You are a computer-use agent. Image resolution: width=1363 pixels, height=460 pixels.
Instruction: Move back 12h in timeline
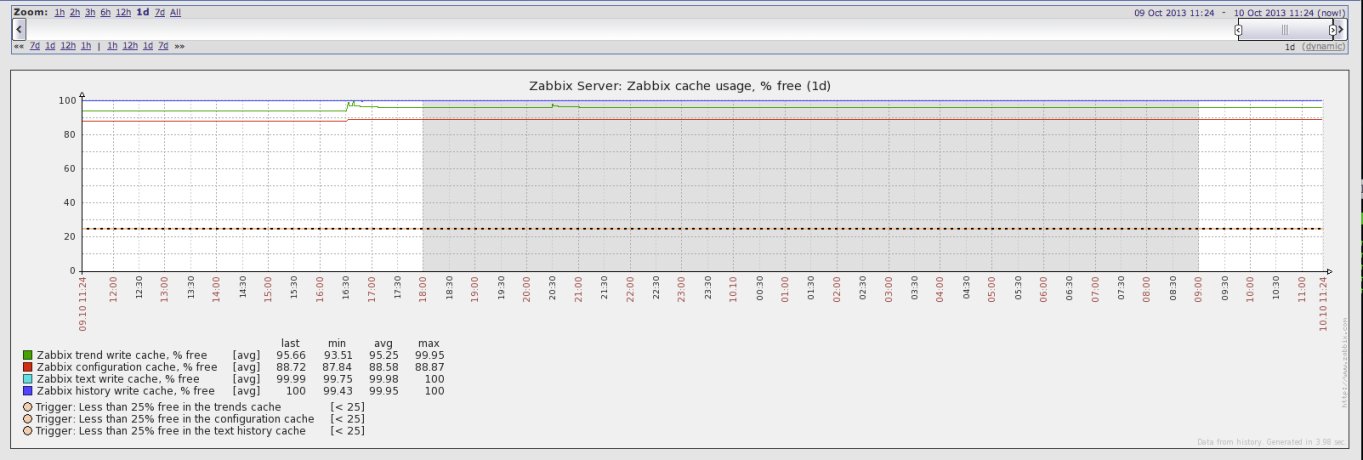68,46
